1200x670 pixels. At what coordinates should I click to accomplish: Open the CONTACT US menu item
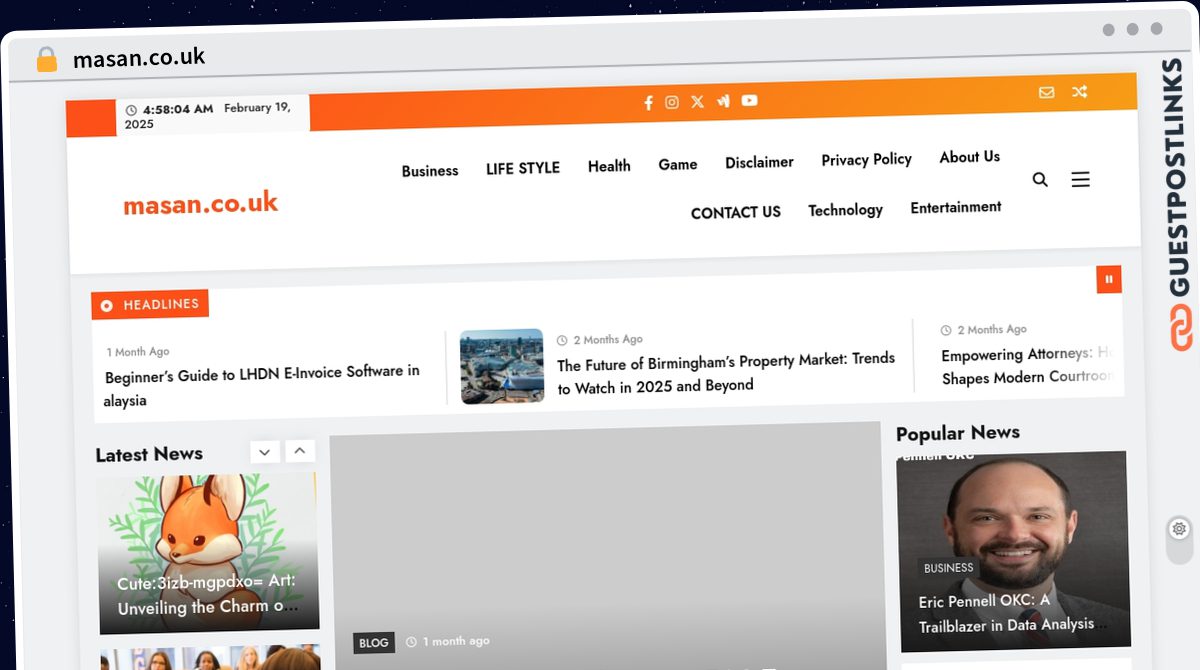point(736,212)
